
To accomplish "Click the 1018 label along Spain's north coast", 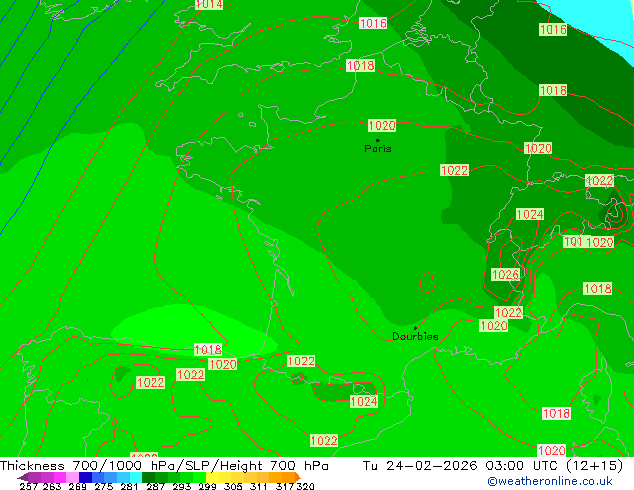I will pyautogui.click(x=208, y=349).
